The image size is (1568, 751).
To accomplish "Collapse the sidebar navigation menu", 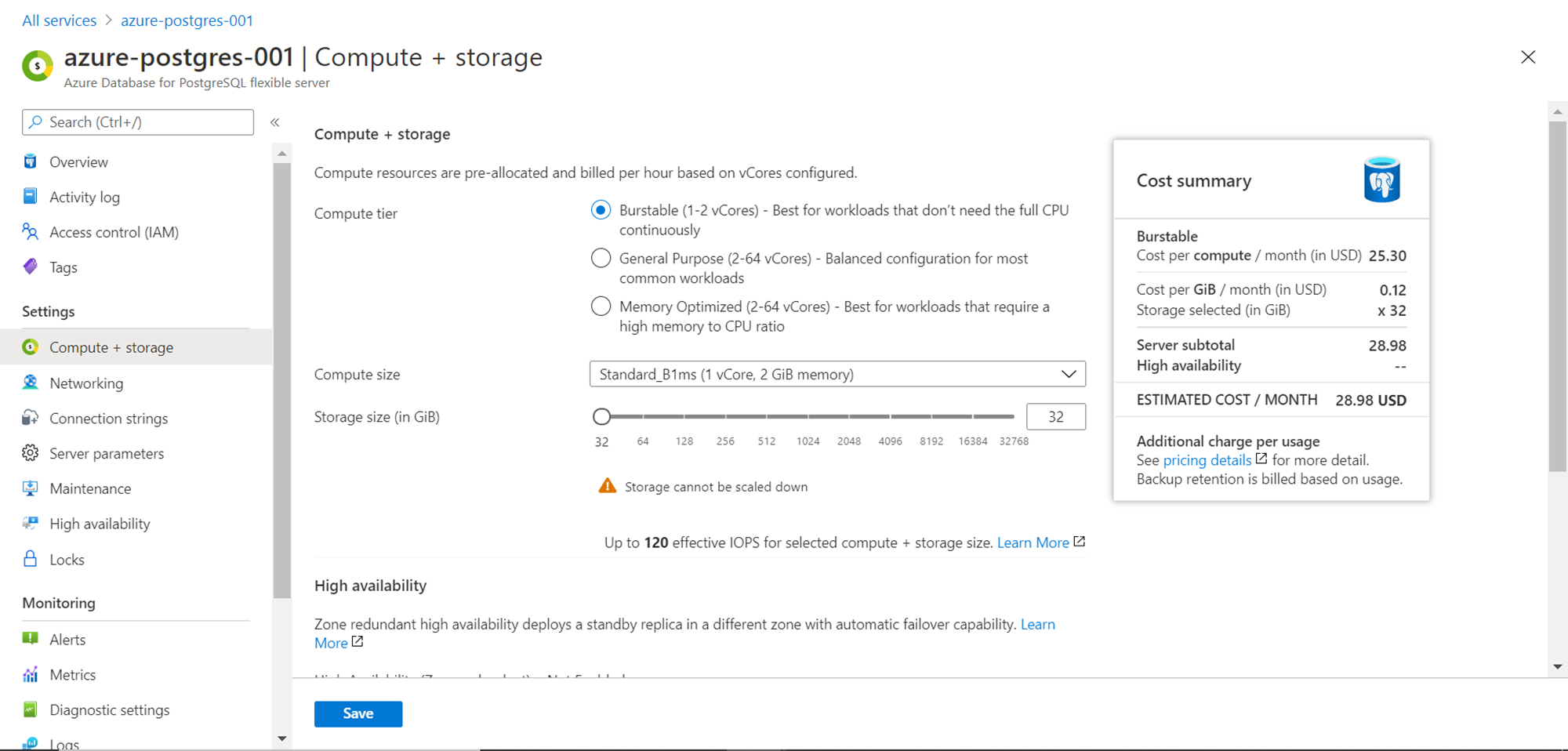I will click(275, 122).
